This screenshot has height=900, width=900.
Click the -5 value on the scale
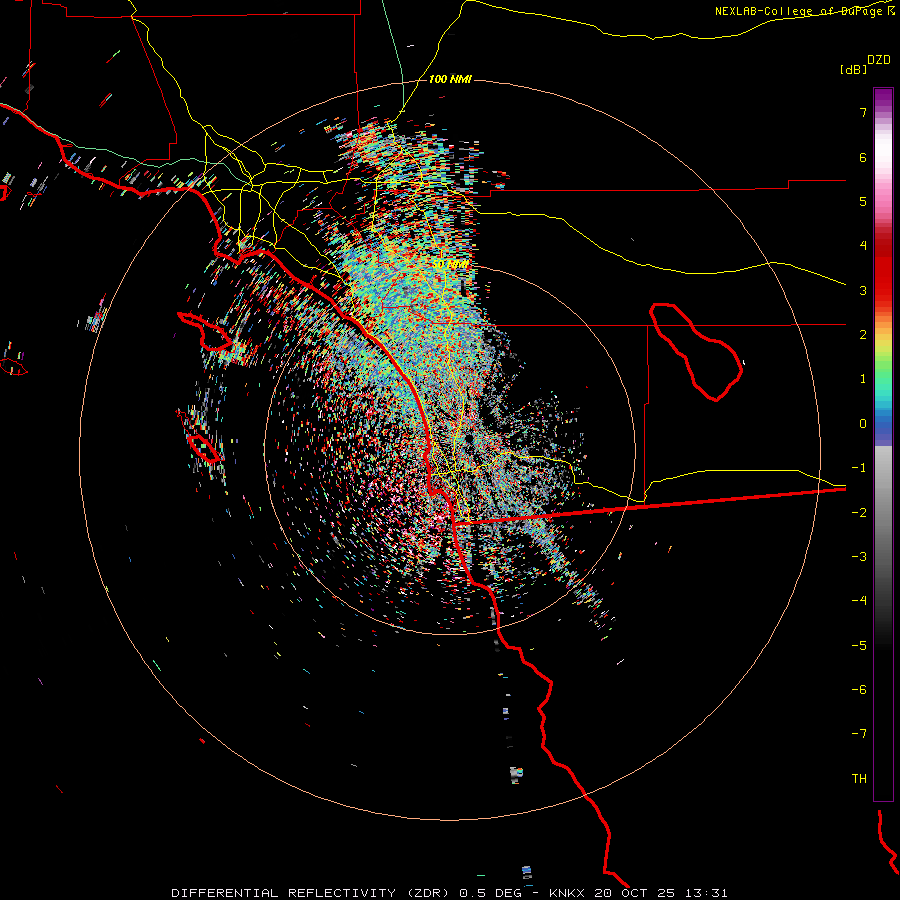point(859,646)
